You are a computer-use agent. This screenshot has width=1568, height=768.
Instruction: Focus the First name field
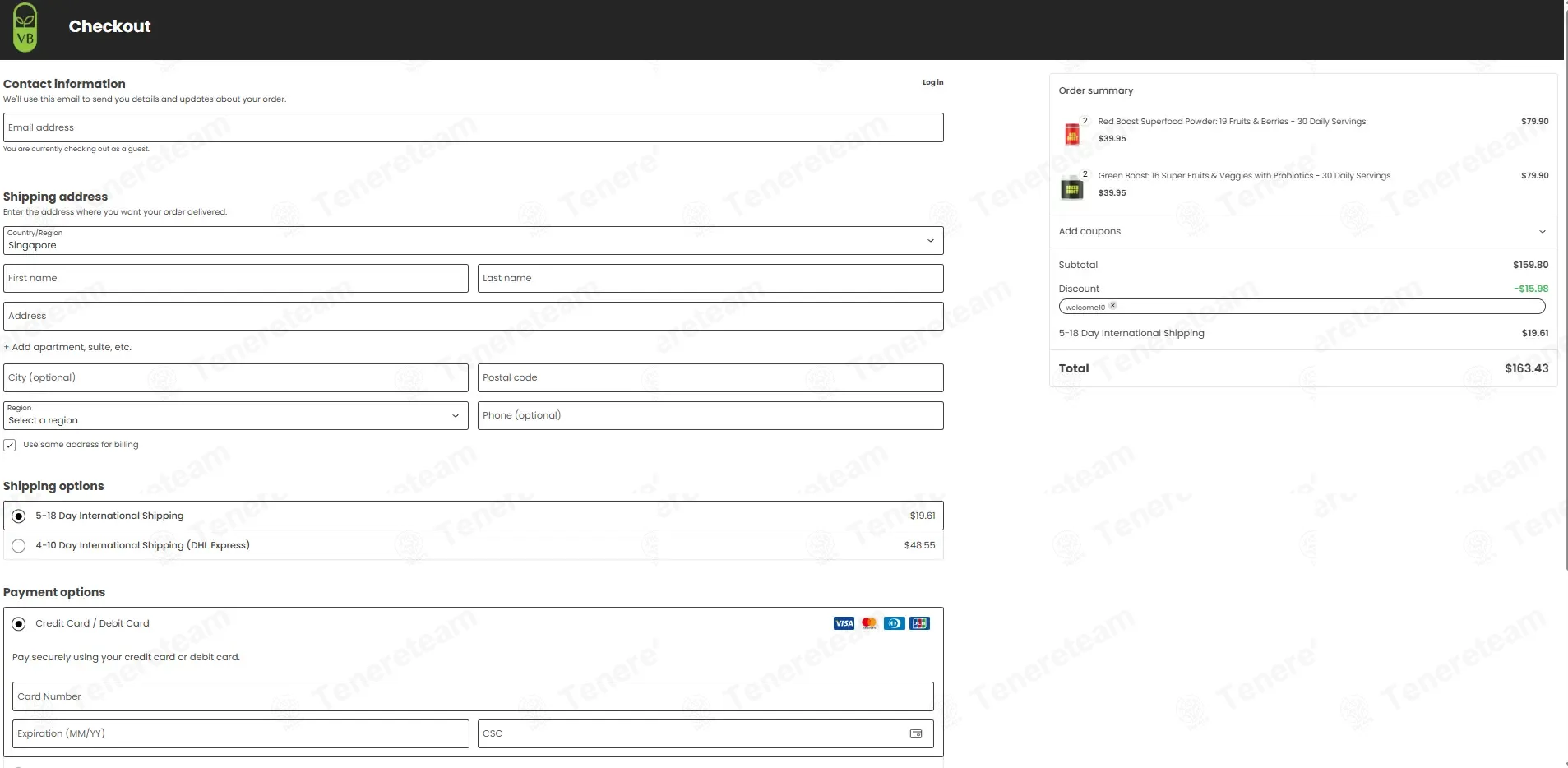(x=236, y=278)
